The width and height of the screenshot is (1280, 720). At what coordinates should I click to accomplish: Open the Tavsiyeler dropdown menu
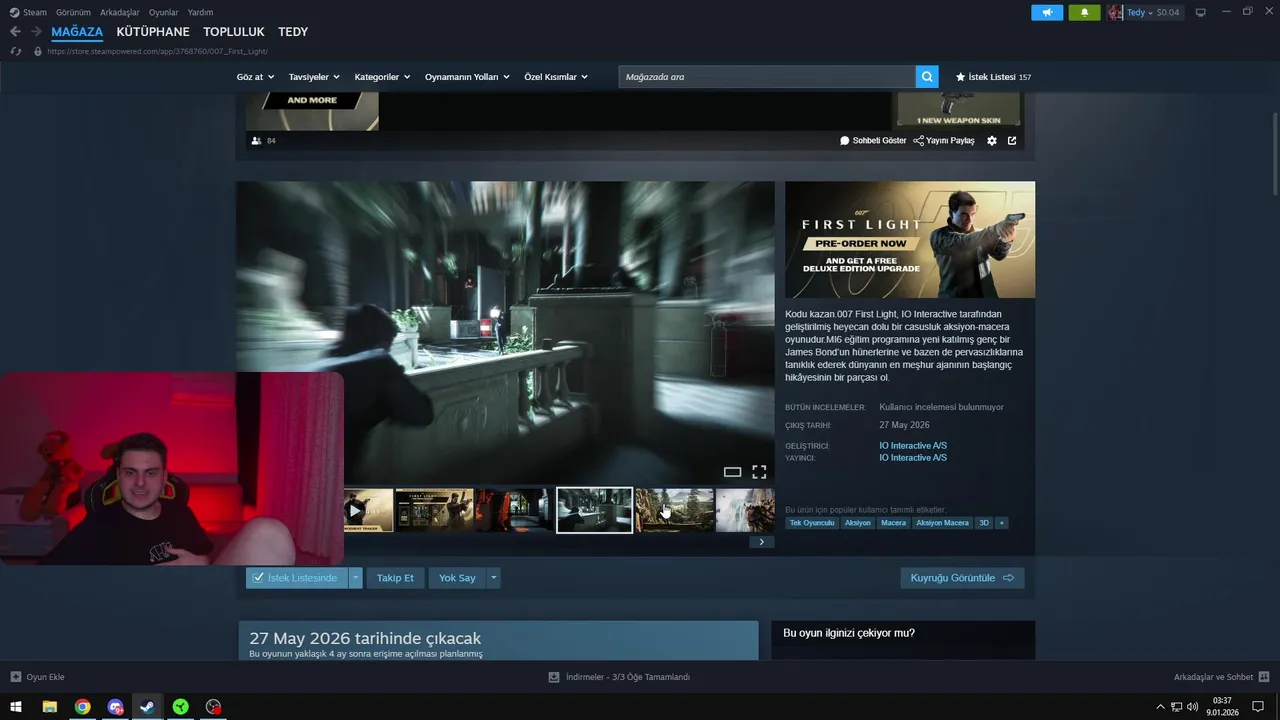pos(314,77)
